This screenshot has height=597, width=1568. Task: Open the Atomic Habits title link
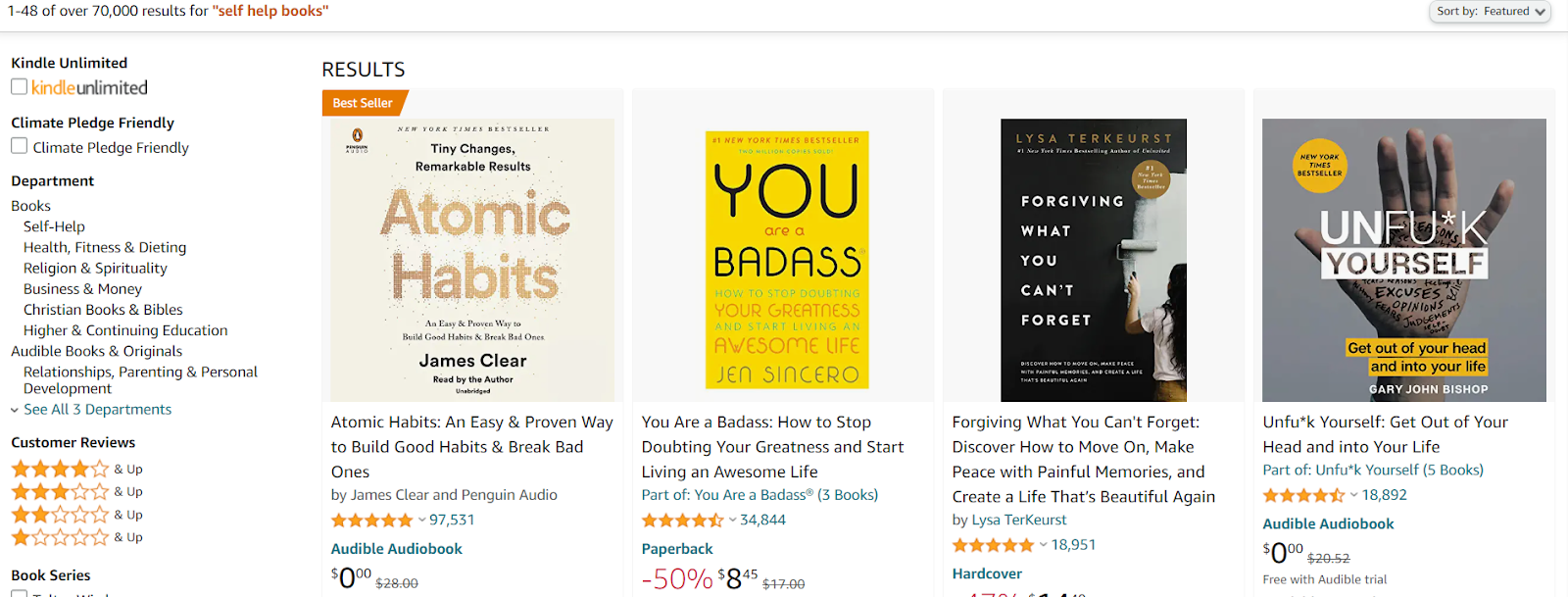click(472, 446)
